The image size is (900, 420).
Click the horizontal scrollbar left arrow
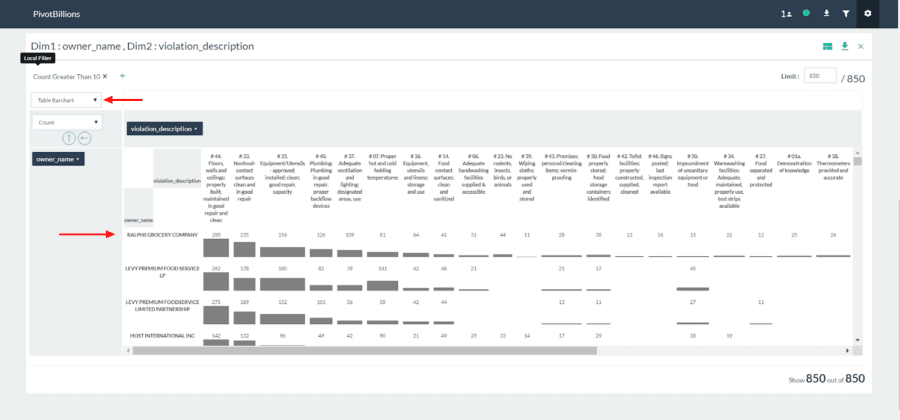click(128, 350)
